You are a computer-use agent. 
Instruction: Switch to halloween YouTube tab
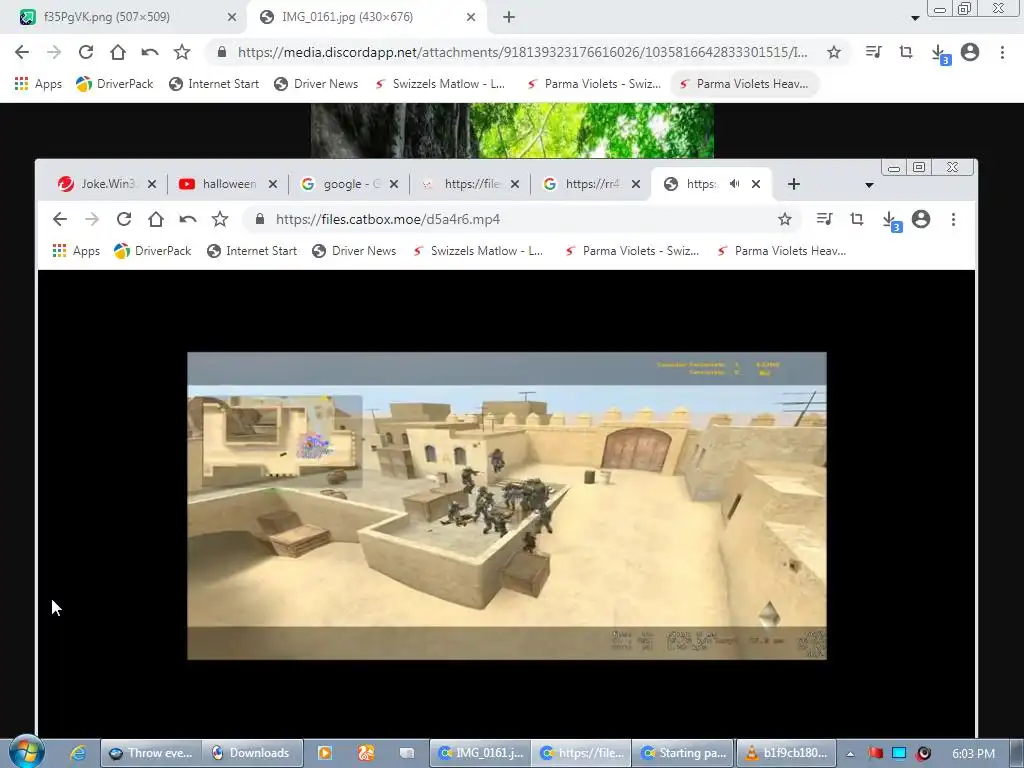click(x=227, y=184)
